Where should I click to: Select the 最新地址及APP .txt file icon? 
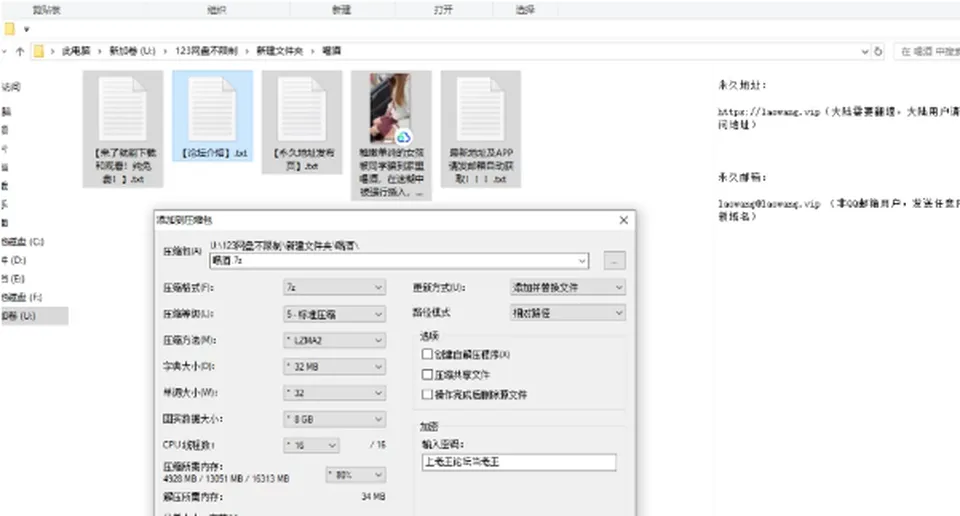pos(481,109)
